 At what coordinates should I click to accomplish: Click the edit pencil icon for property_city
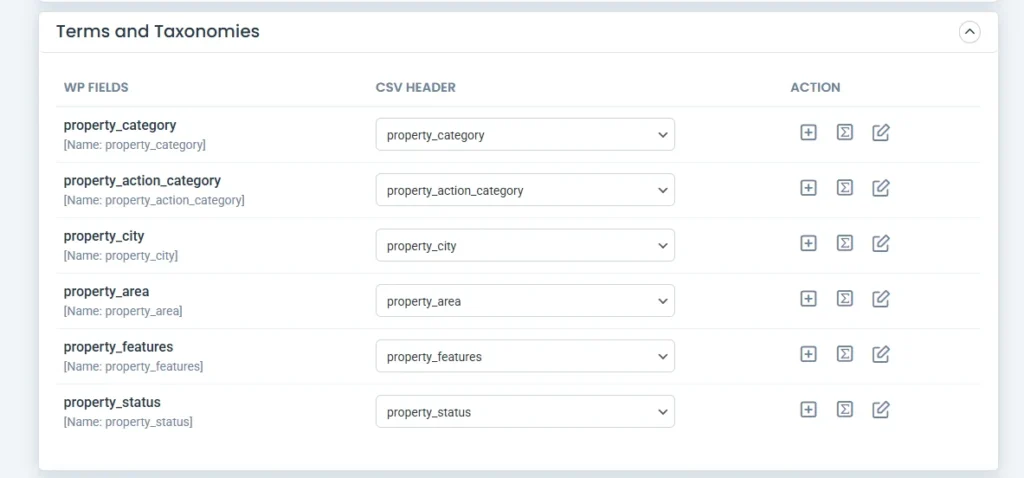click(x=881, y=243)
